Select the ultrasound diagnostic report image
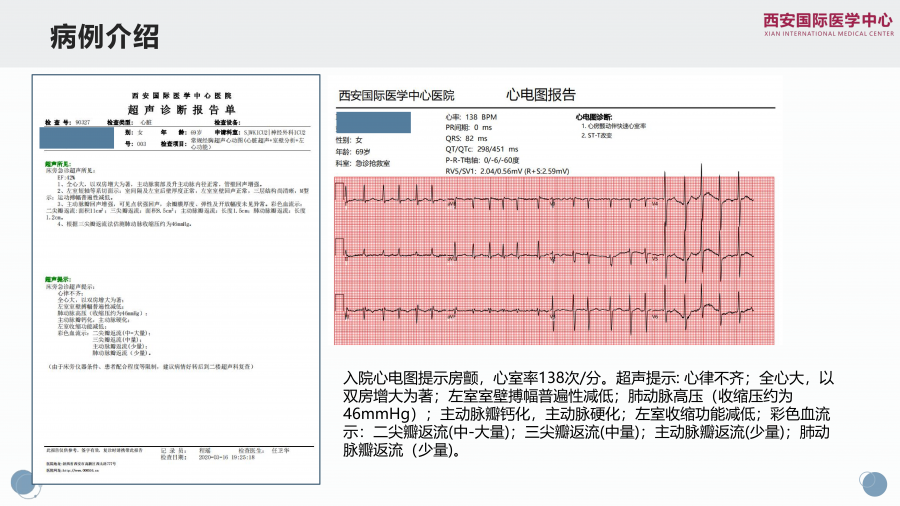900x506 pixels. point(175,282)
